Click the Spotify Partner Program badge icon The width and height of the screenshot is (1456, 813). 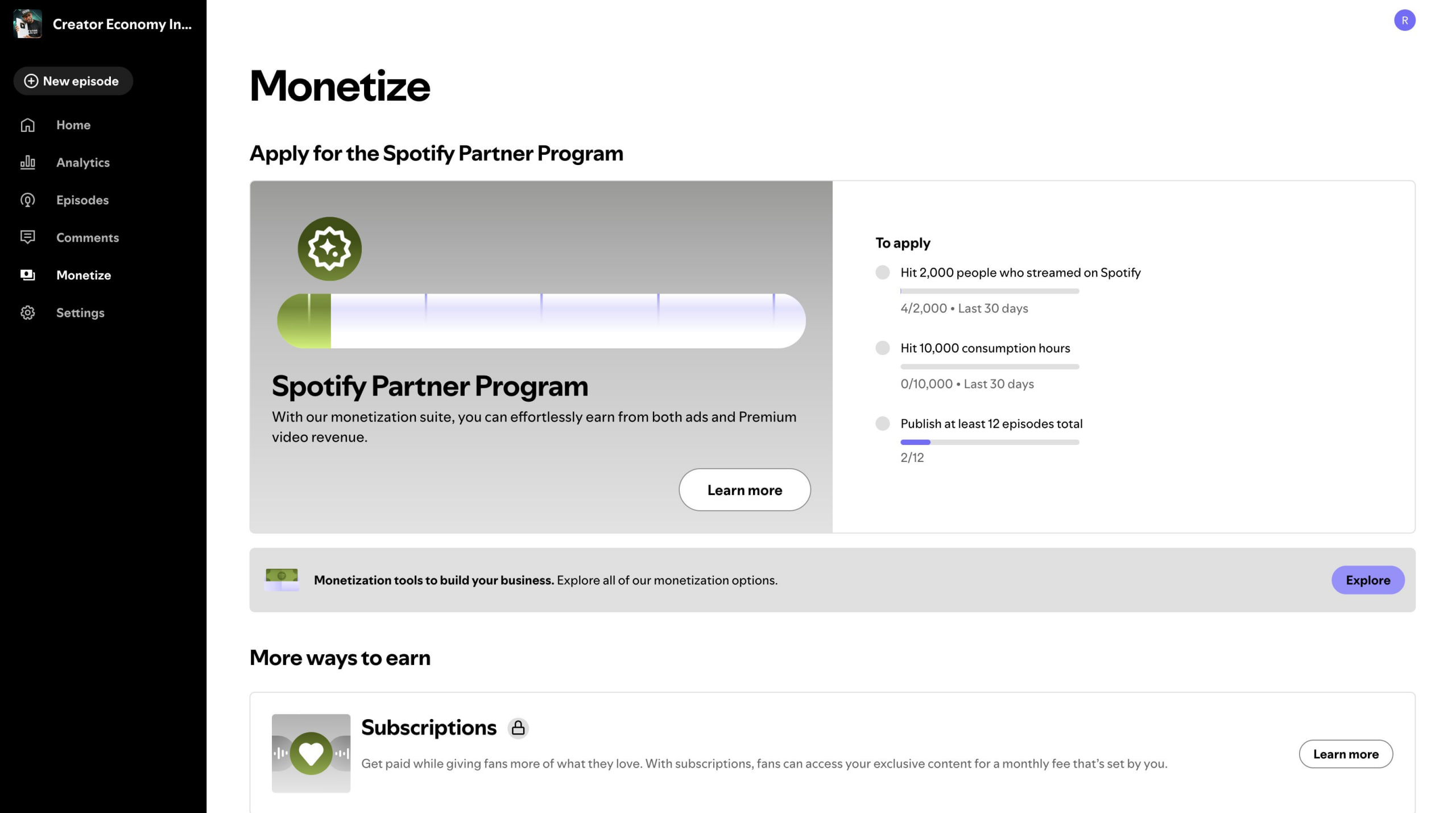tap(329, 249)
